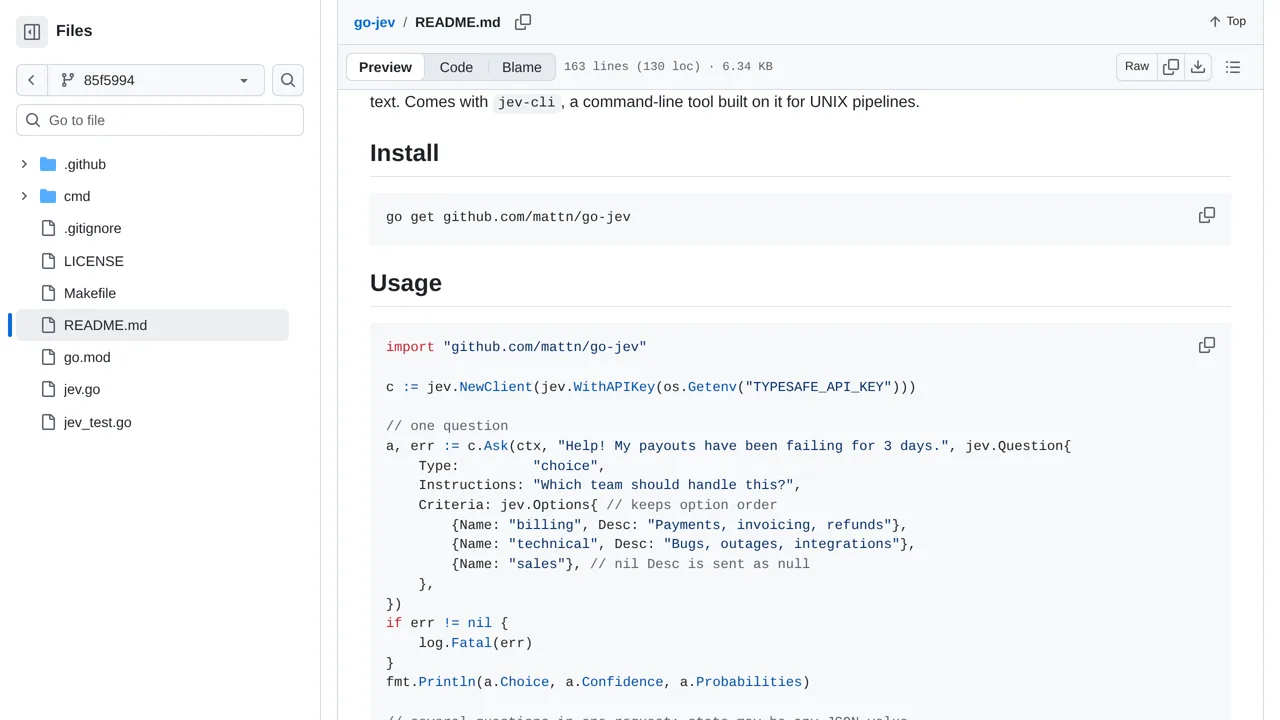Click the README.md breadcrumb filename
The width and height of the screenshot is (1280, 720).
coord(457,22)
